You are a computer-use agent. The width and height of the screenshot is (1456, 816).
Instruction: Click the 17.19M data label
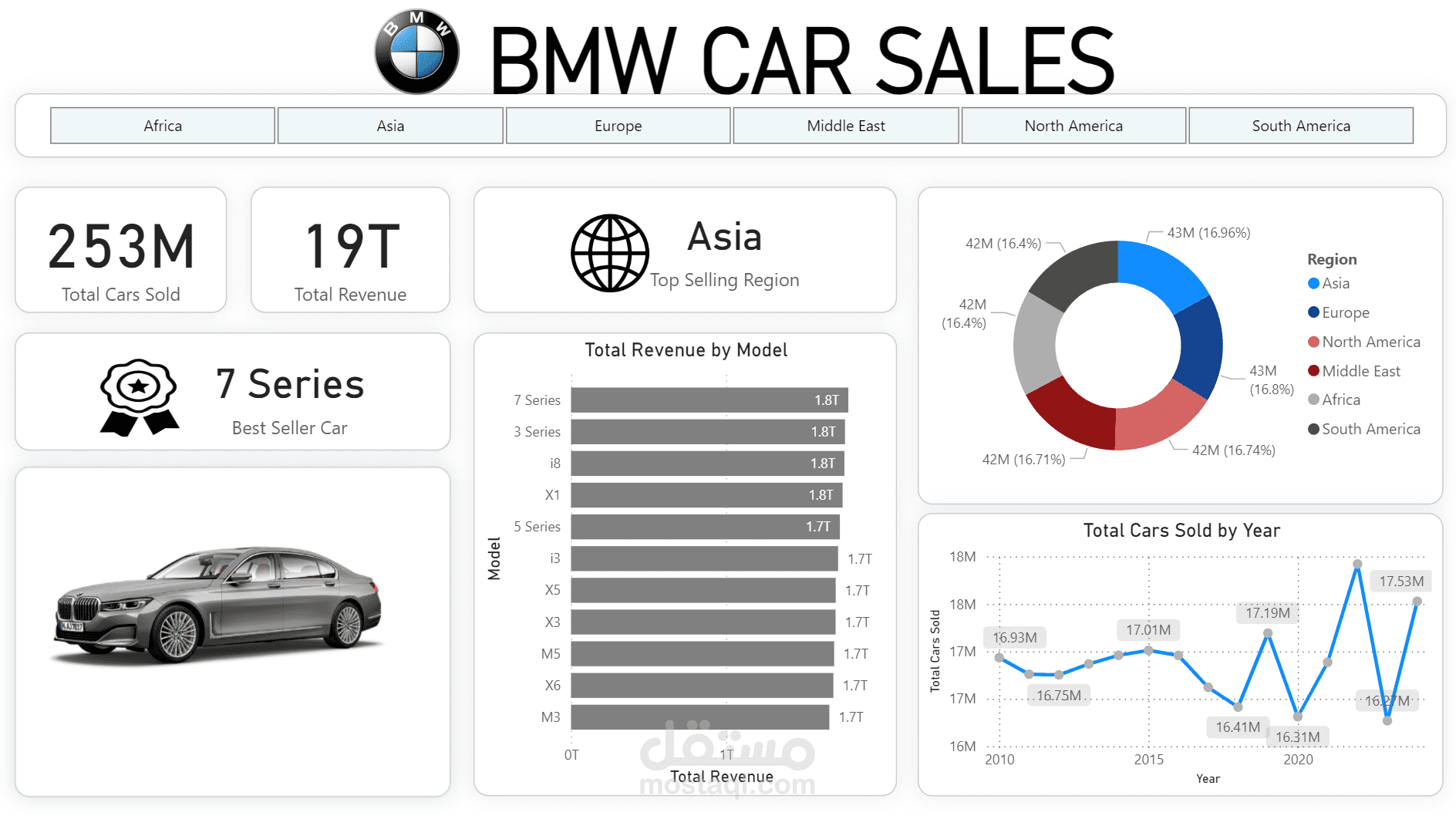click(1268, 613)
